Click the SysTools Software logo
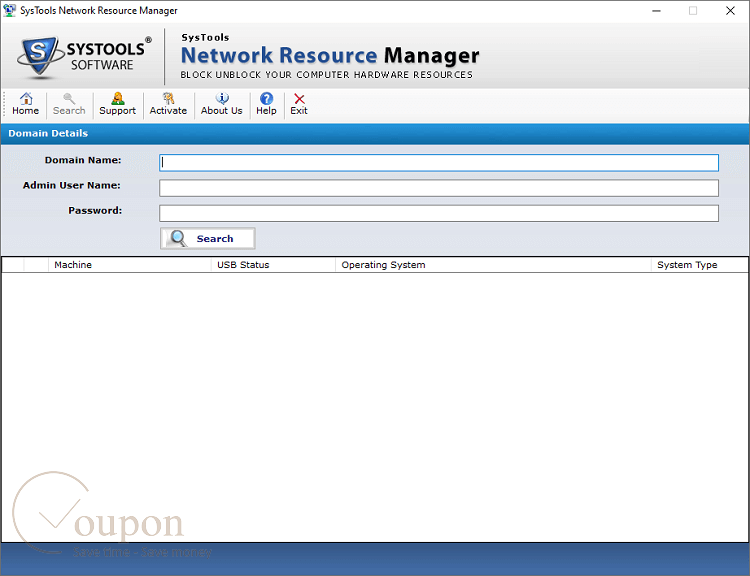This screenshot has width=750, height=576. click(84, 56)
